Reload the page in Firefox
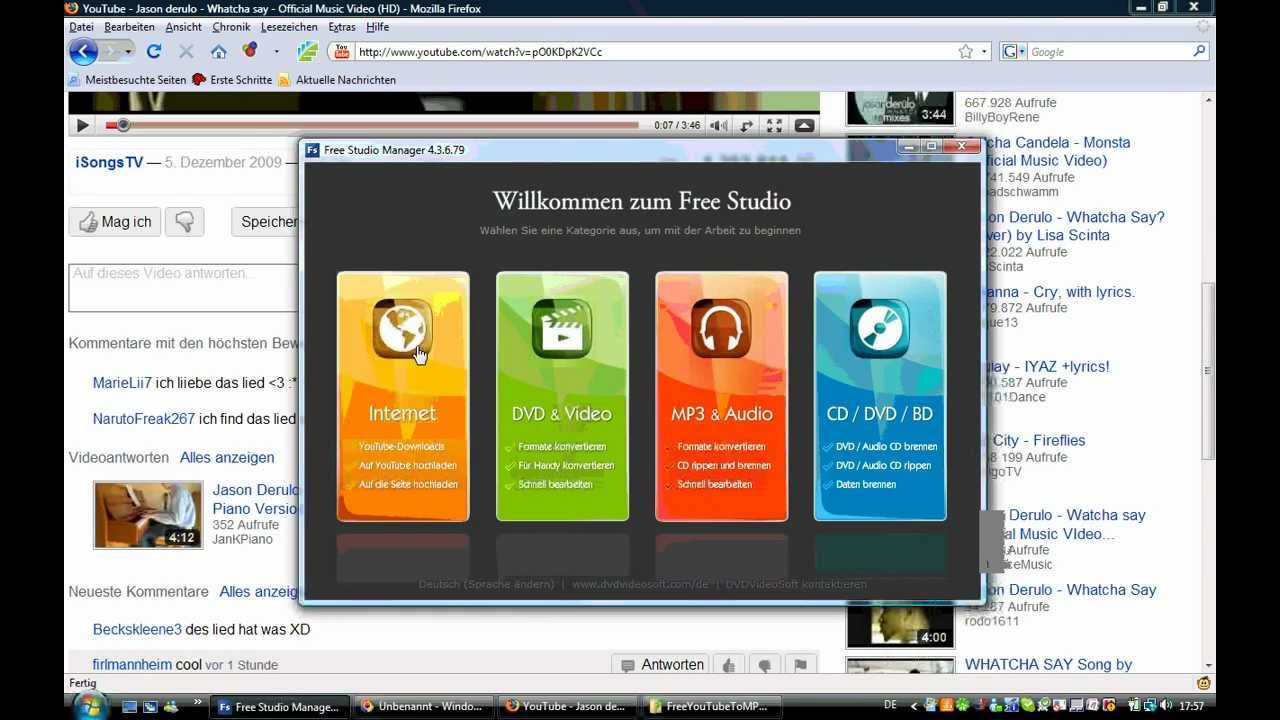This screenshot has width=1280, height=720. 154,51
